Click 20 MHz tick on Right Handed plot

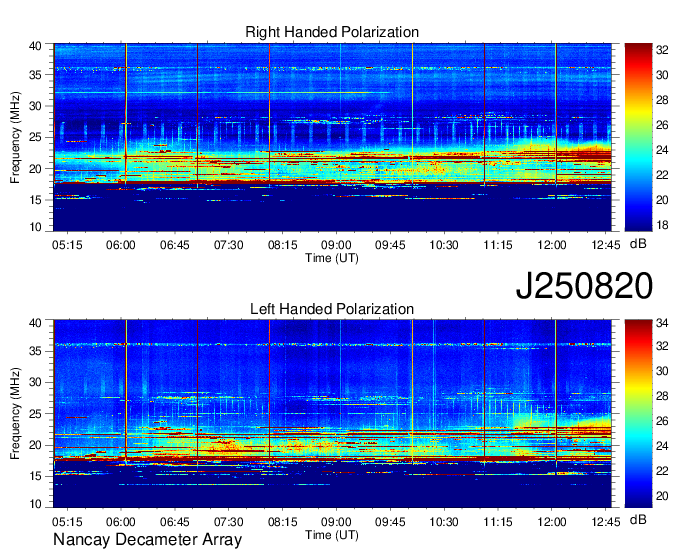[x=35, y=169]
